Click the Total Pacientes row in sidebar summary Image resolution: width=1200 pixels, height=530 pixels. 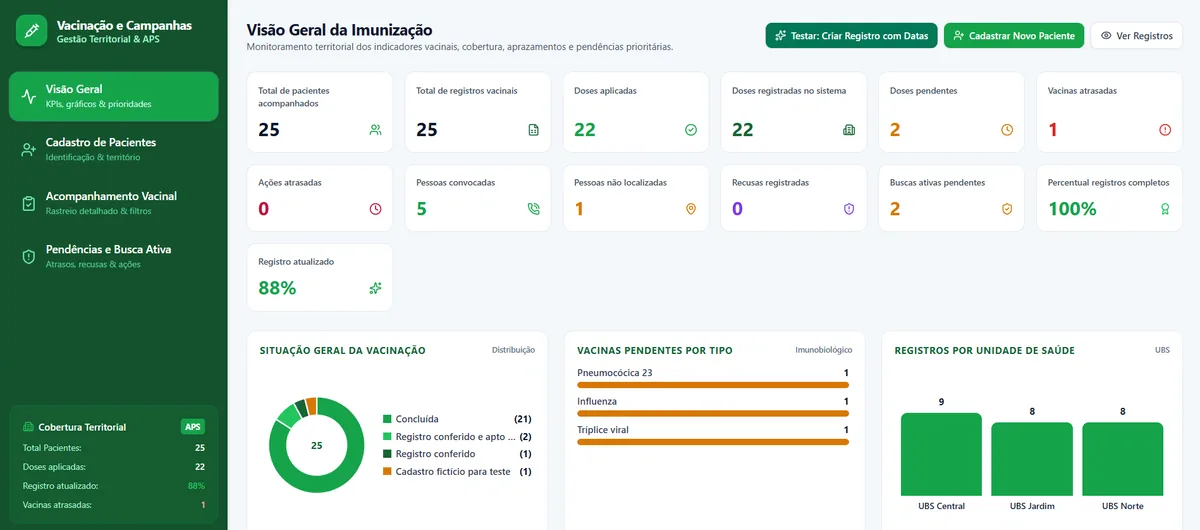click(113, 448)
